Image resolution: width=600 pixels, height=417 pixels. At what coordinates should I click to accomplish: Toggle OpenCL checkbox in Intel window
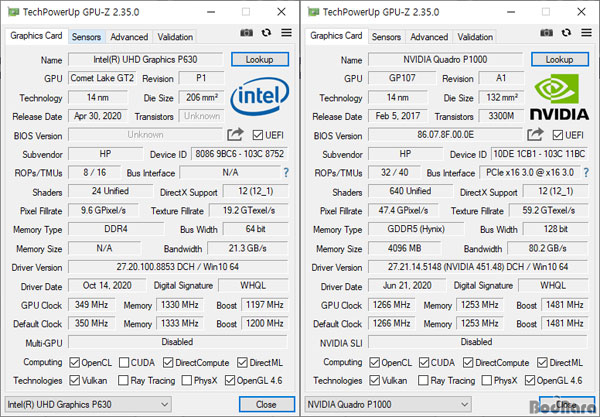(x=75, y=362)
